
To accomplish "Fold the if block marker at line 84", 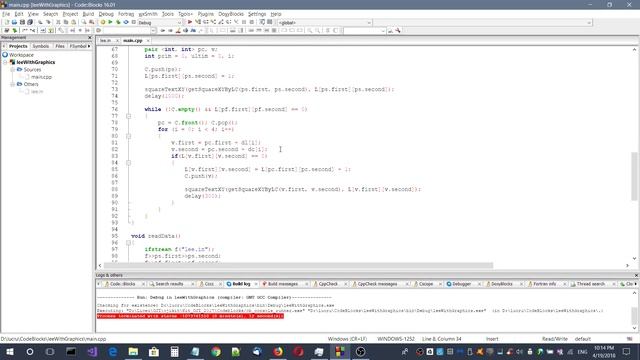I will pyautogui.click(x=128, y=163).
